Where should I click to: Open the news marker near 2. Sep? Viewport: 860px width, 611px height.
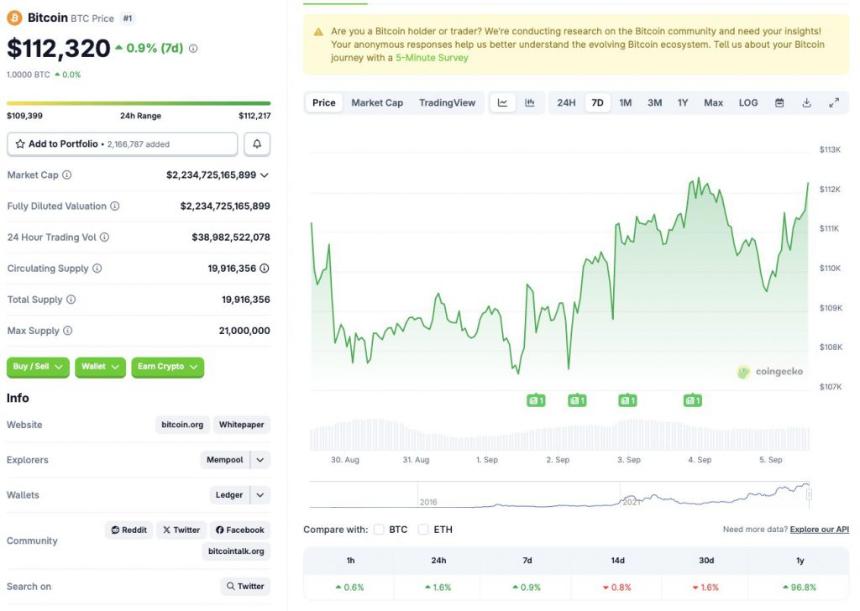click(x=577, y=401)
